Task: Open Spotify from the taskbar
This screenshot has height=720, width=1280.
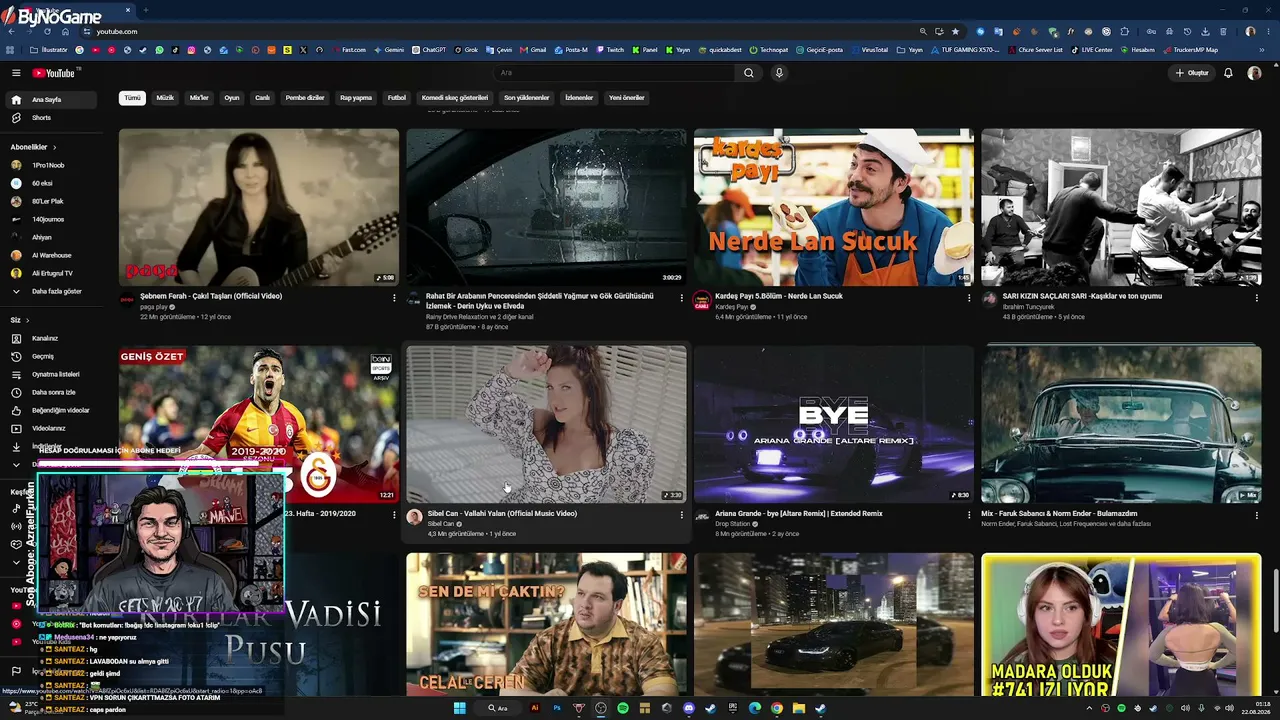Action: [x=623, y=708]
